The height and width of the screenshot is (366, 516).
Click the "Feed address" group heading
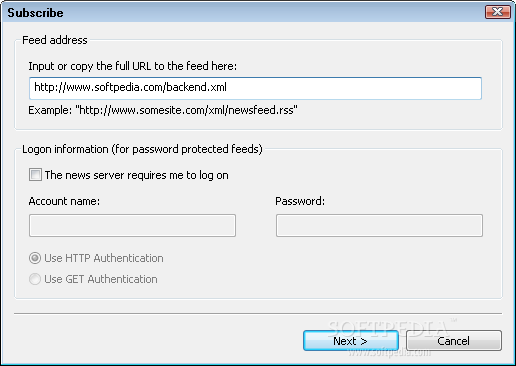pyautogui.click(x=55, y=40)
